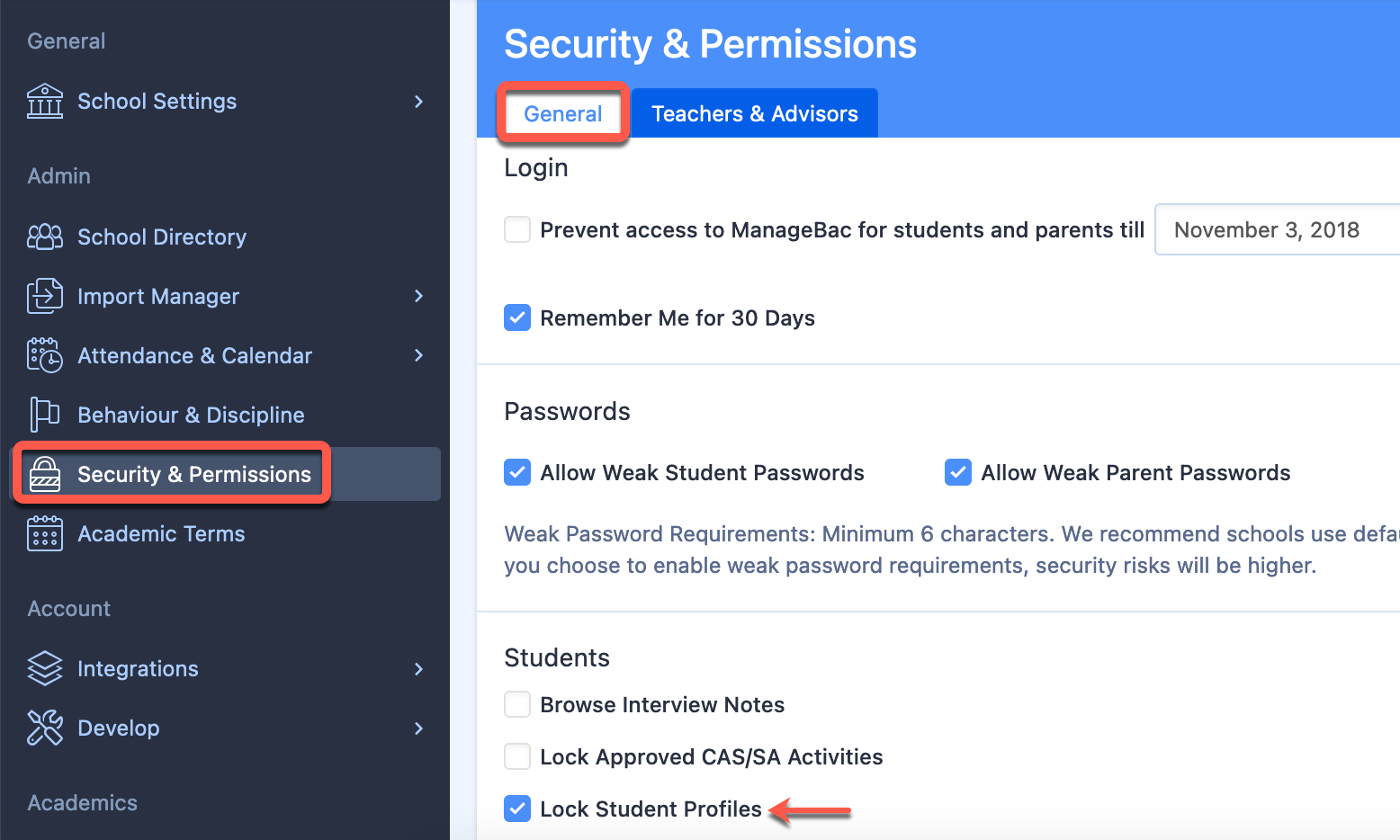Click the Attendance & Calendar icon

click(x=45, y=355)
